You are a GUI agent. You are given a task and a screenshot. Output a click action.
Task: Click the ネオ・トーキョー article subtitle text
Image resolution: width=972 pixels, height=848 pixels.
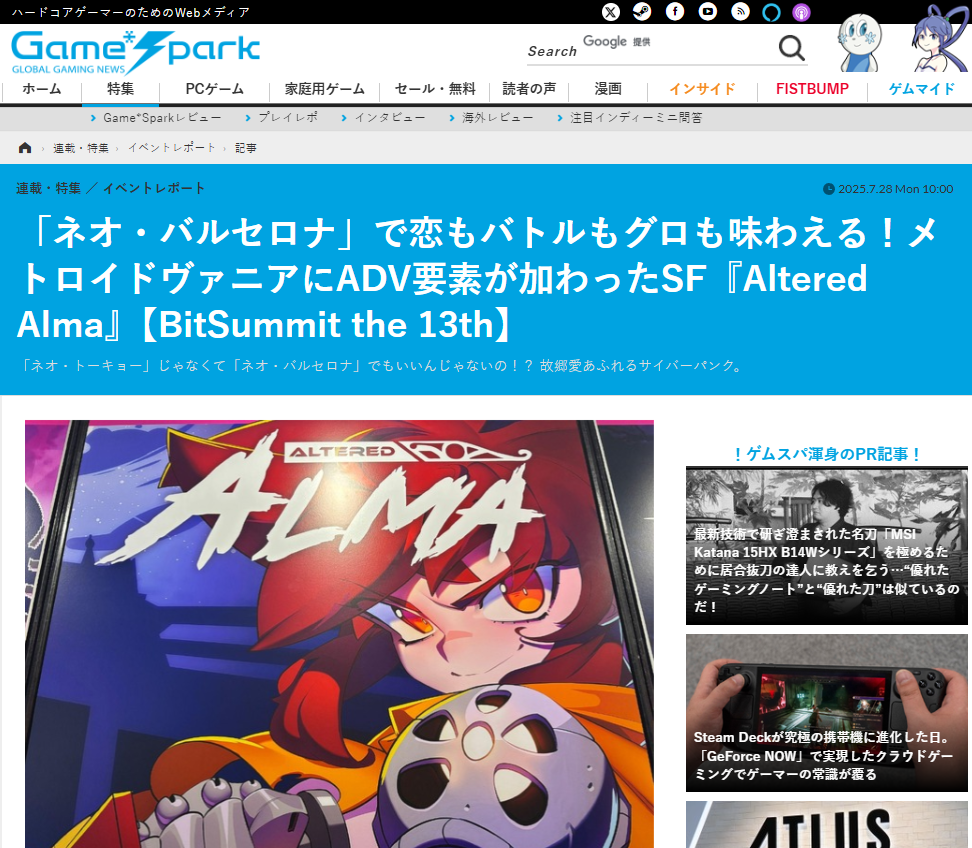point(381,366)
